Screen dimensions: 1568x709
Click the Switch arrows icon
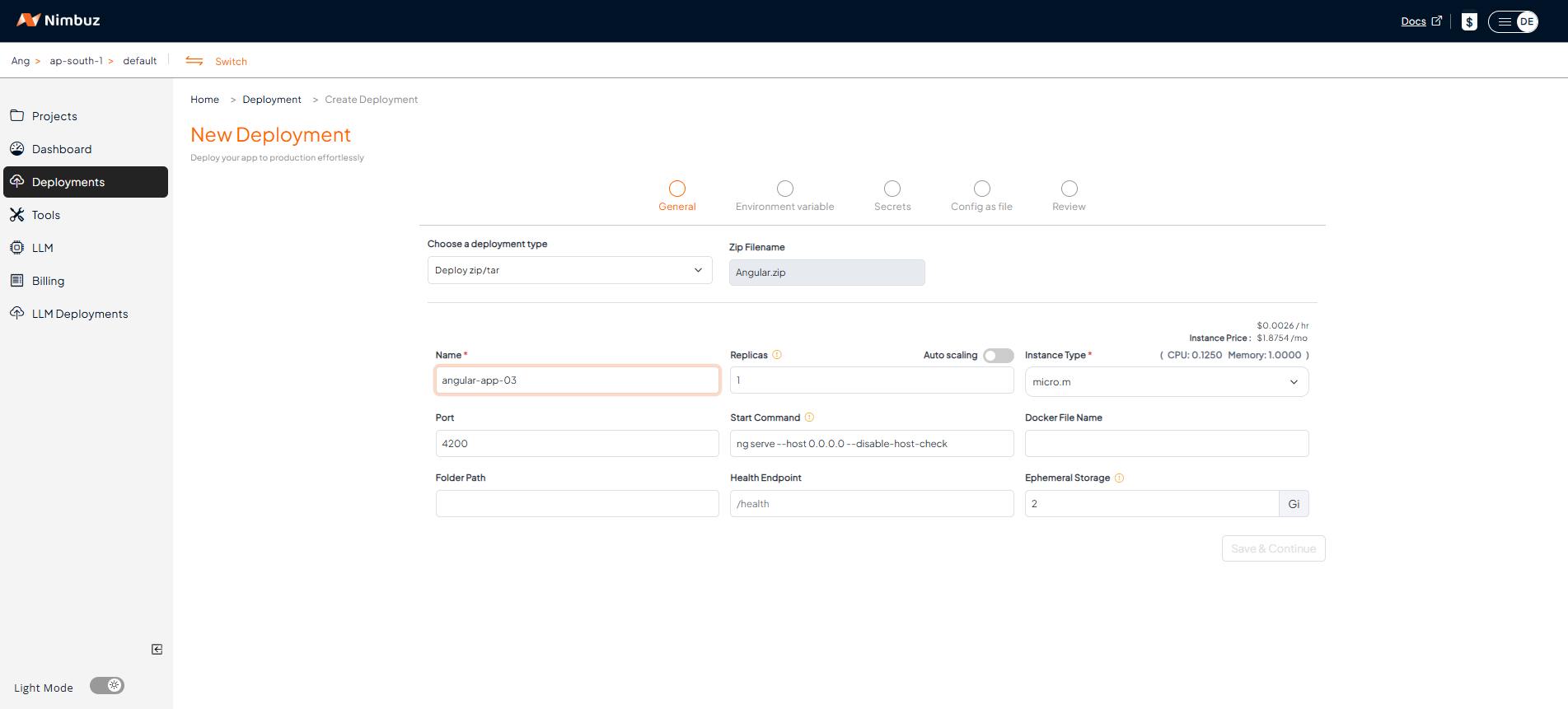(194, 61)
